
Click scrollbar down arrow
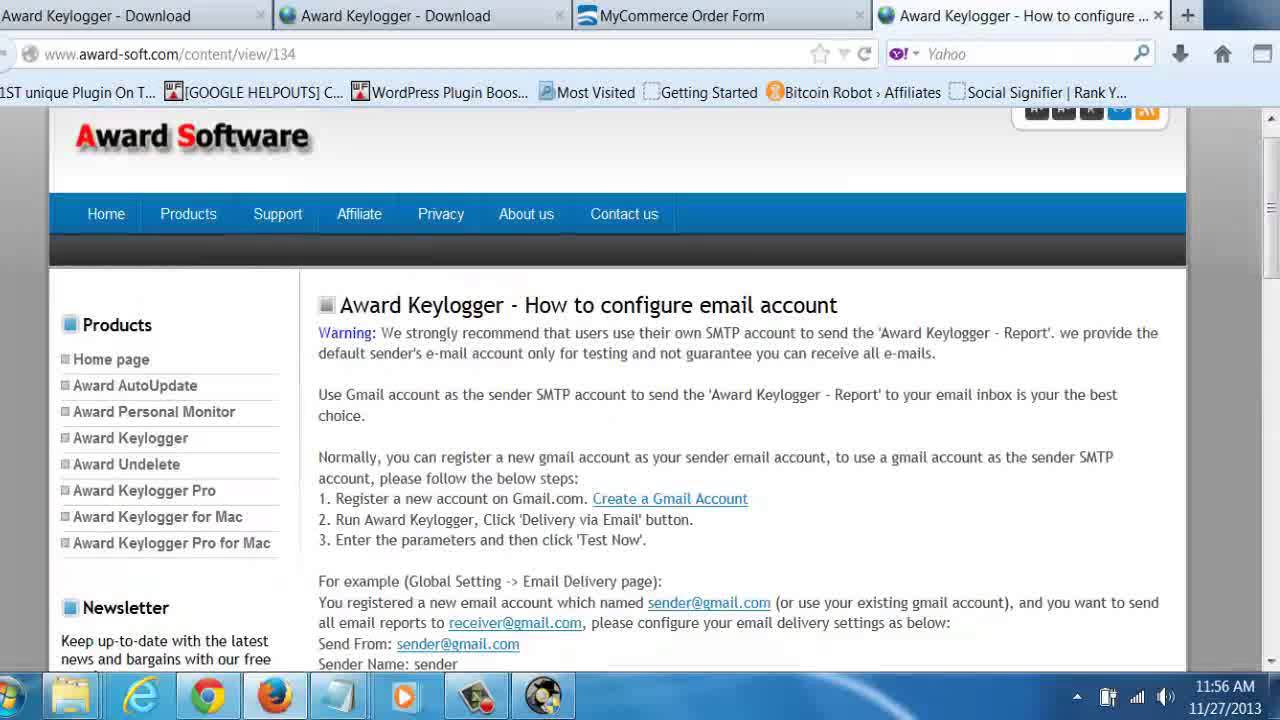pyautogui.click(x=1271, y=661)
